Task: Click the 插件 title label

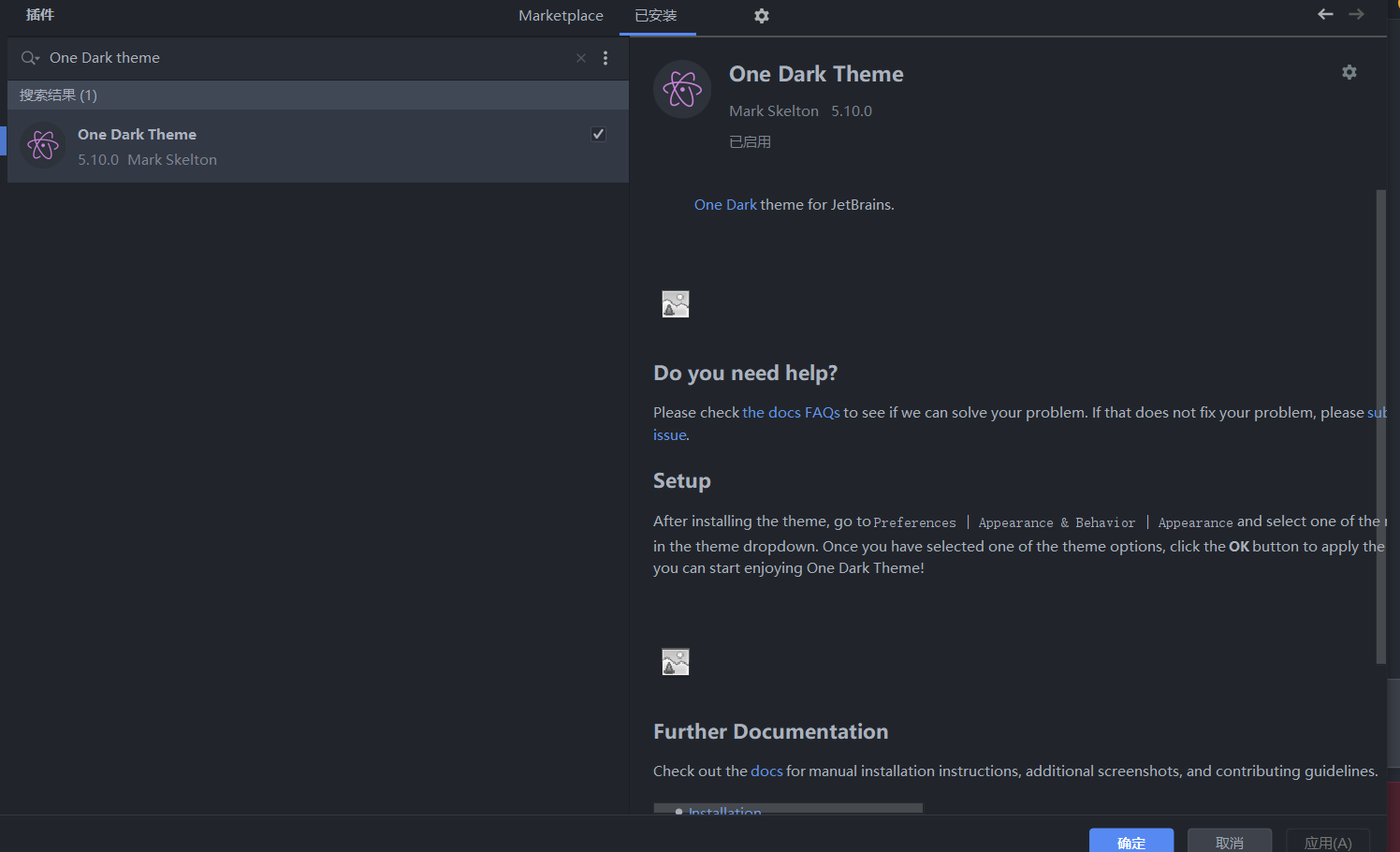Action: pyautogui.click(x=39, y=15)
